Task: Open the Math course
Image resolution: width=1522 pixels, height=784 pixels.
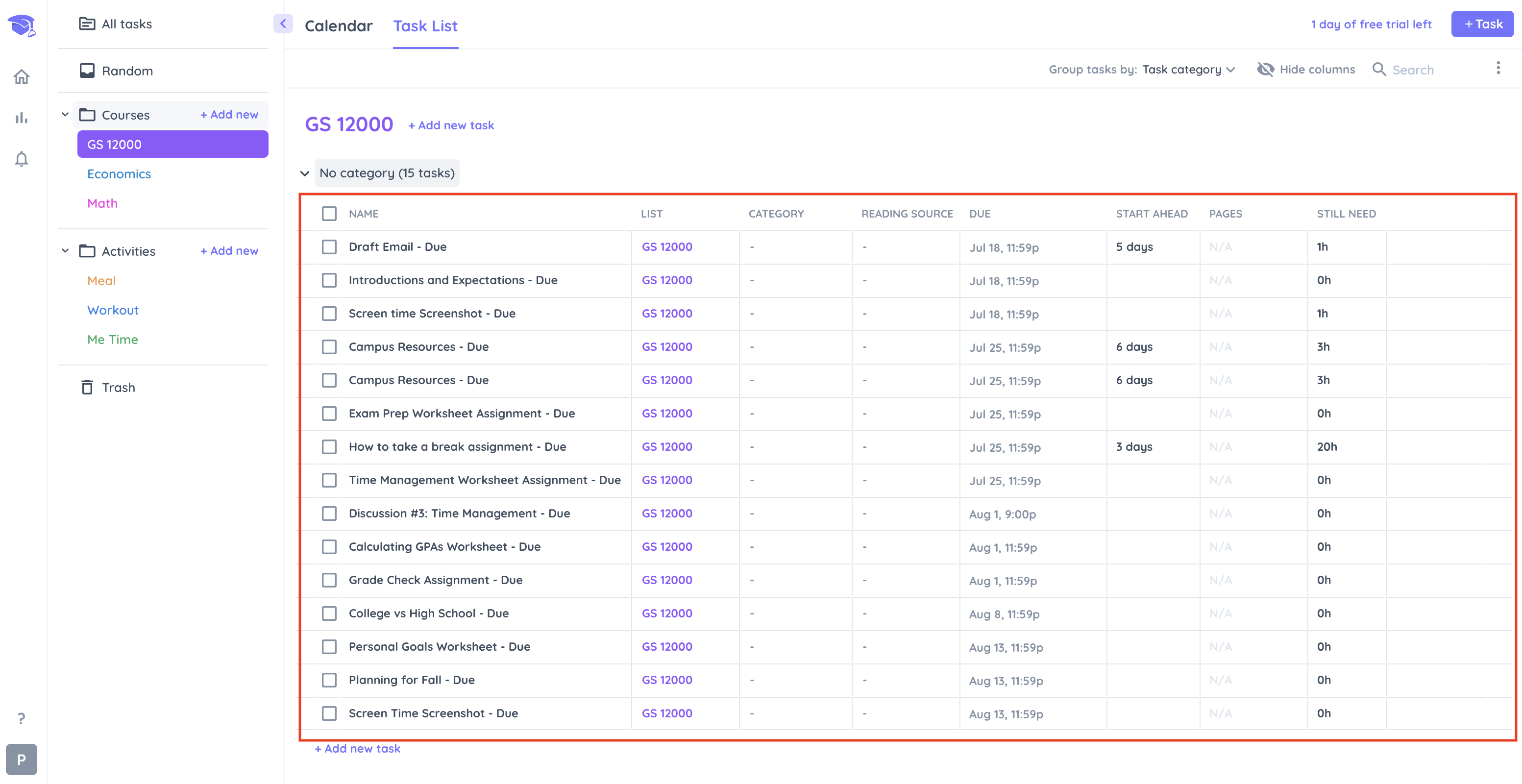Action: 102,203
